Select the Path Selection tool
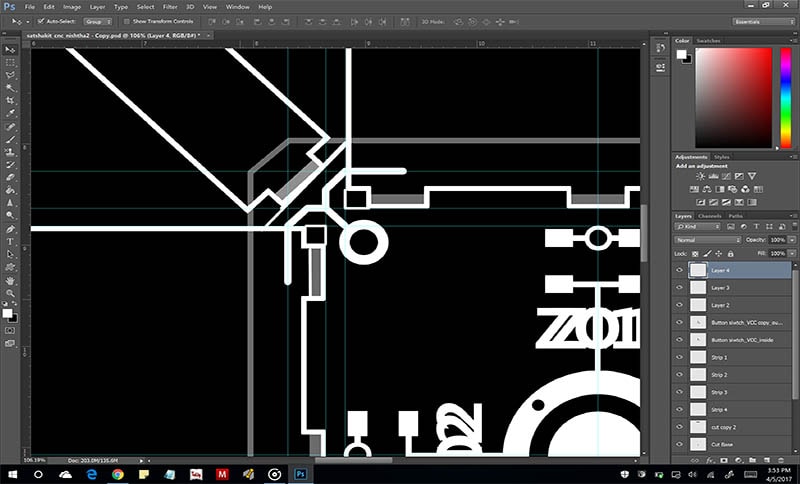This screenshot has width=800, height=484. [10, 254]
